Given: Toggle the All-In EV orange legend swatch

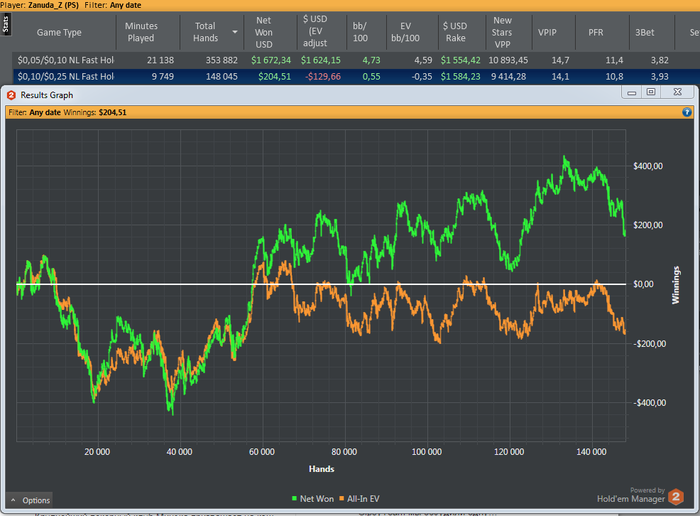Looking at the screenshot, I should coord(342,499).
